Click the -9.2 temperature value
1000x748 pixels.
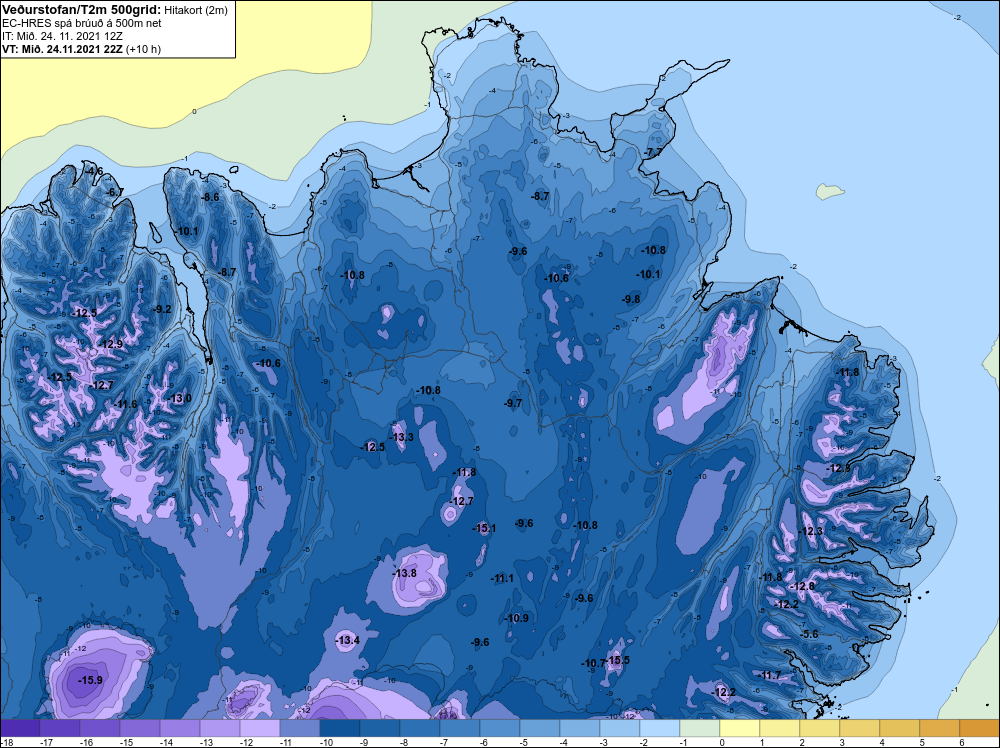[x=162, y=309]
